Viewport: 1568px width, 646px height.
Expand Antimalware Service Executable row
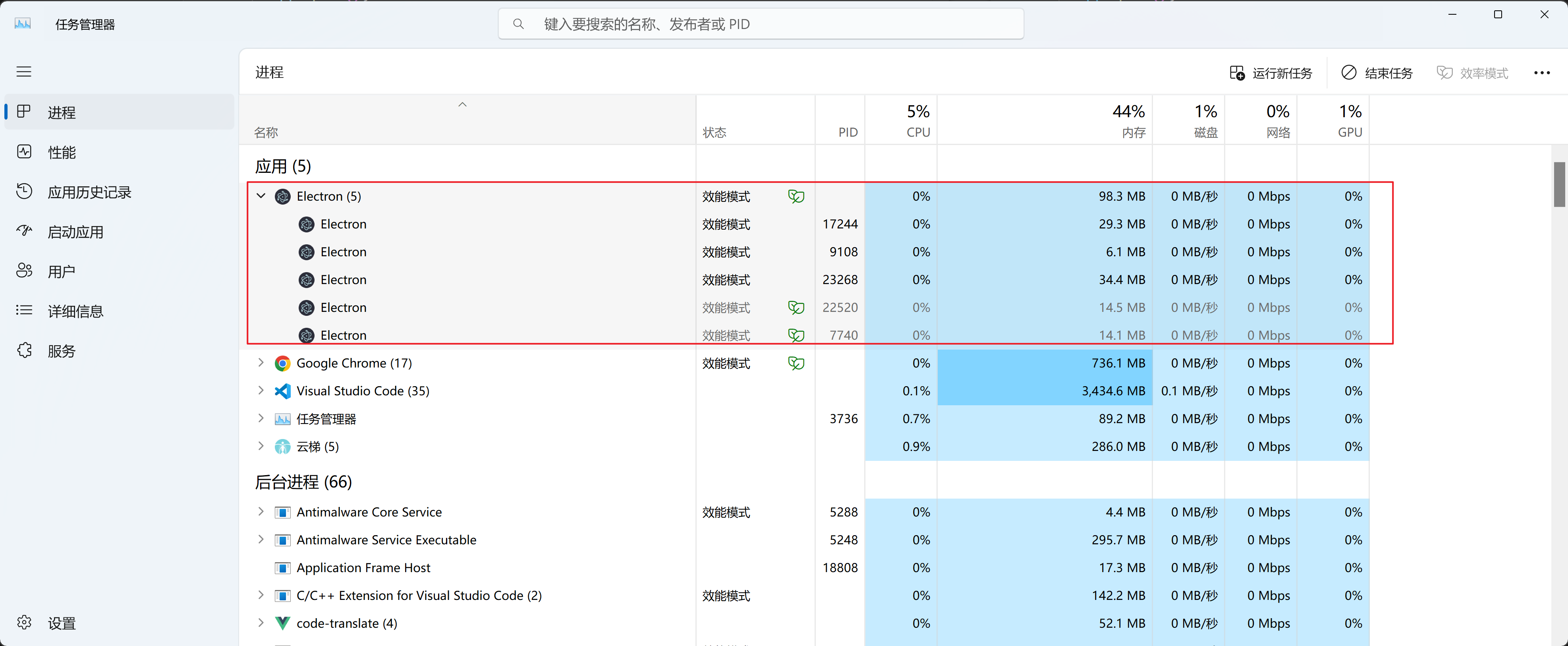(261, 540)
